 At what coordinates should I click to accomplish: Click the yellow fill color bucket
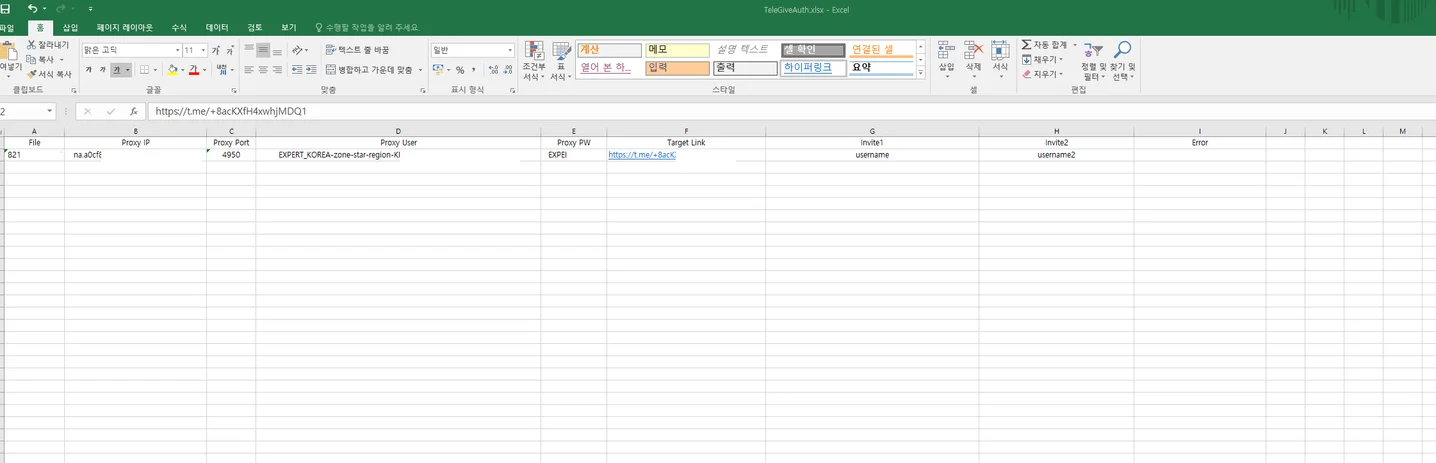pyautogui.click(x=172, y=70)
